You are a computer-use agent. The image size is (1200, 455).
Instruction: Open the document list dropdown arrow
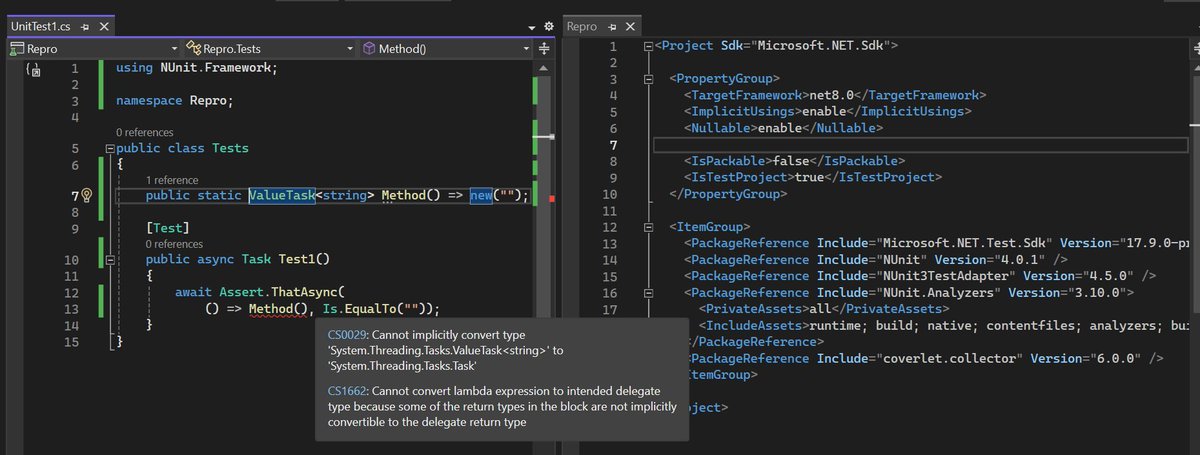click(x=530, y=27)
